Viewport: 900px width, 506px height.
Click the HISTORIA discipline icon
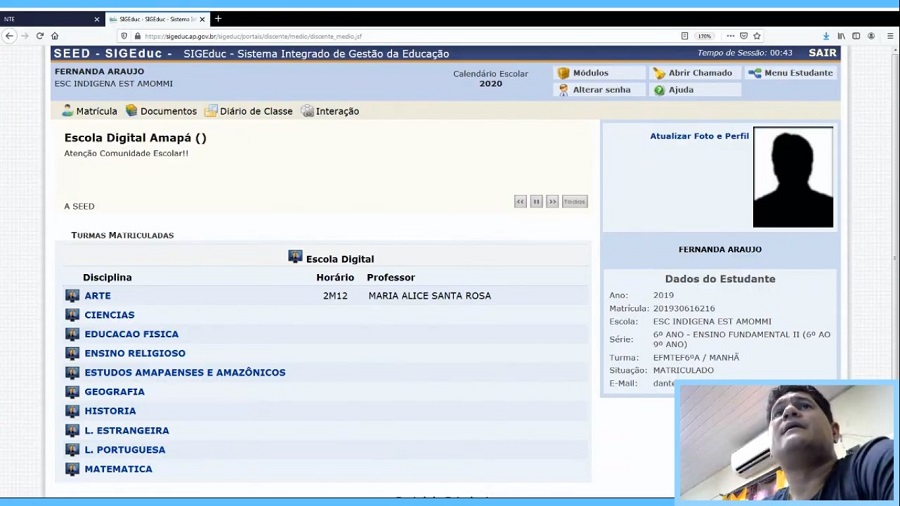pyautogui.click(x=72, y=411)
